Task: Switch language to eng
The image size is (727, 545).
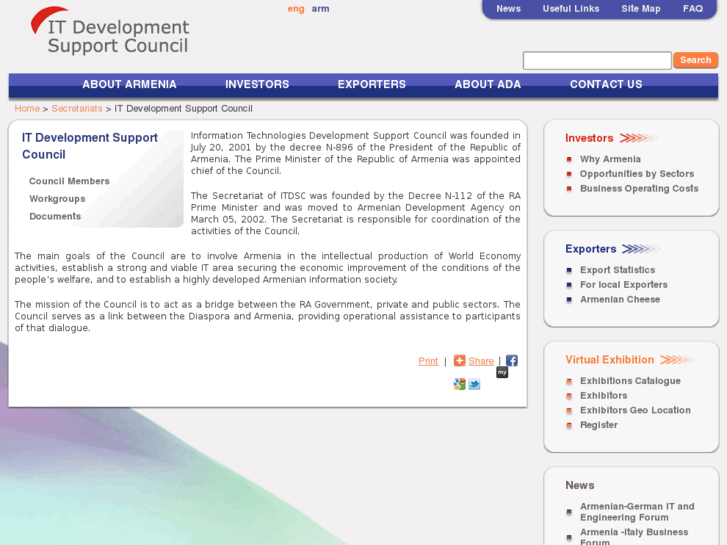Action: coord(296,9)
